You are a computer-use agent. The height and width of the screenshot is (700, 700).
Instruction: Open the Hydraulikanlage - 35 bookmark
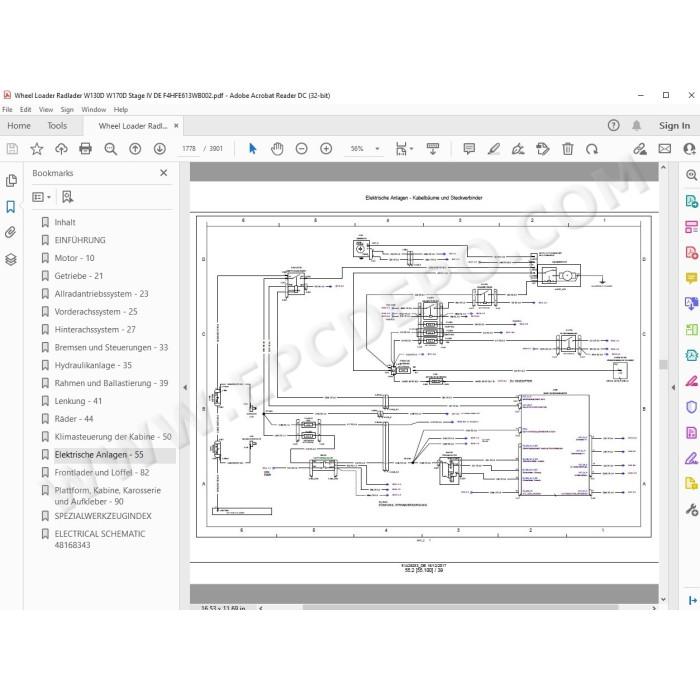(93, 365)
